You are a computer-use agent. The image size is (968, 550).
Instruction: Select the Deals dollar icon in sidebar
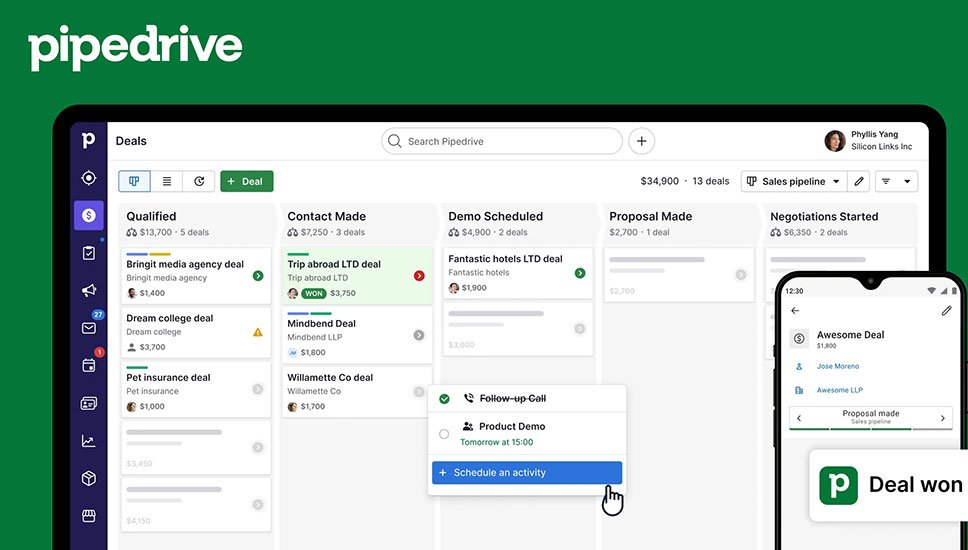click(89, 215)
